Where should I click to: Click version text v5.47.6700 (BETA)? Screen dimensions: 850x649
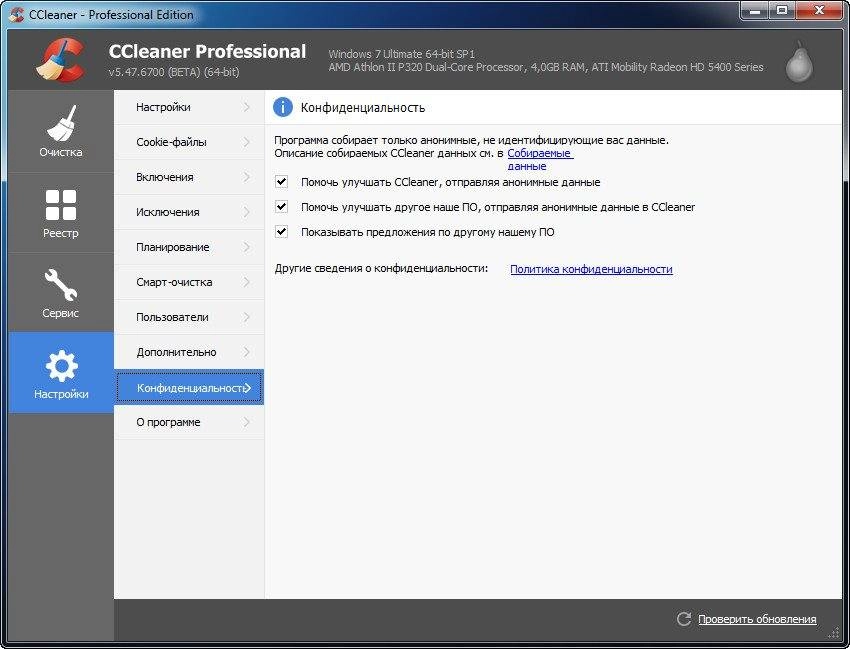click(173, 72)
